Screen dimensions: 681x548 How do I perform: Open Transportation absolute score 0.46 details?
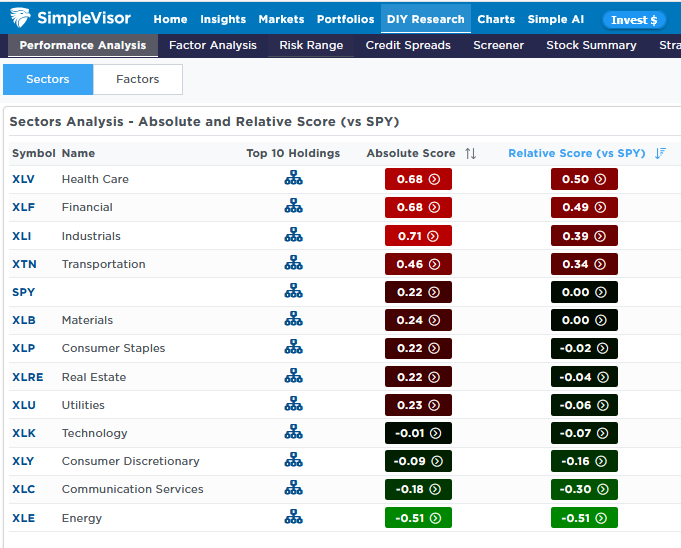click(418, 264)
